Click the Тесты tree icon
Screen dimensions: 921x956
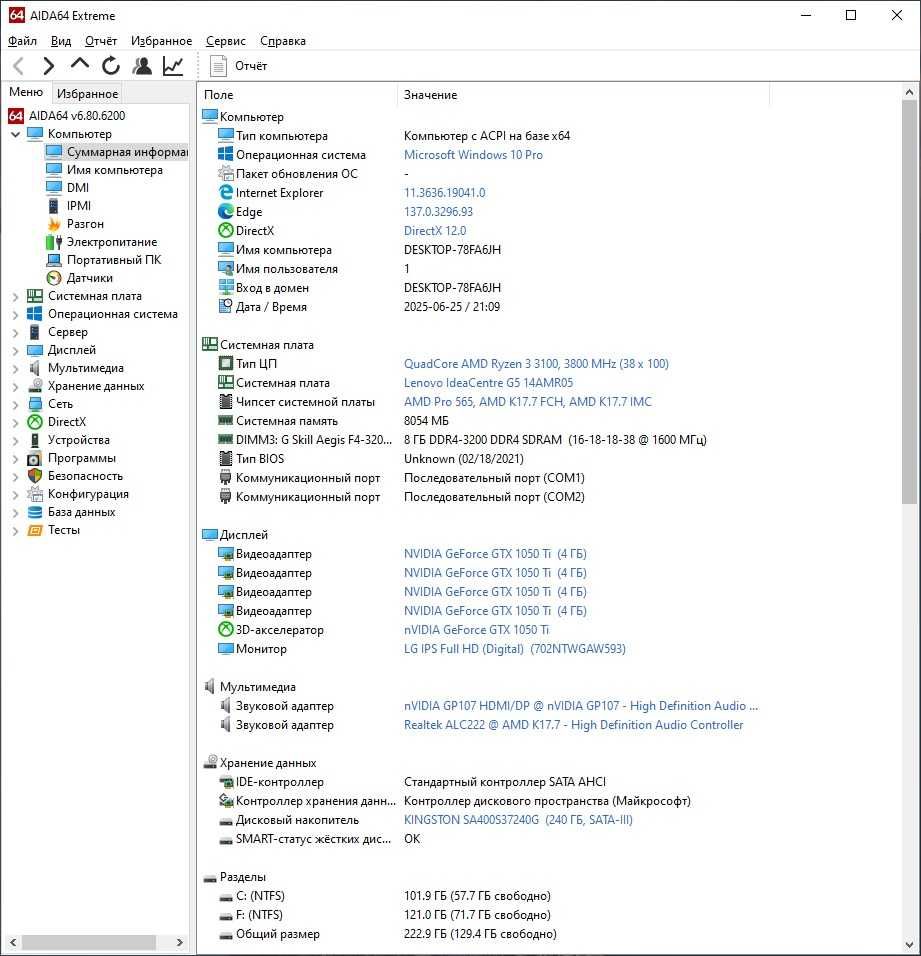tap(35, 530)
